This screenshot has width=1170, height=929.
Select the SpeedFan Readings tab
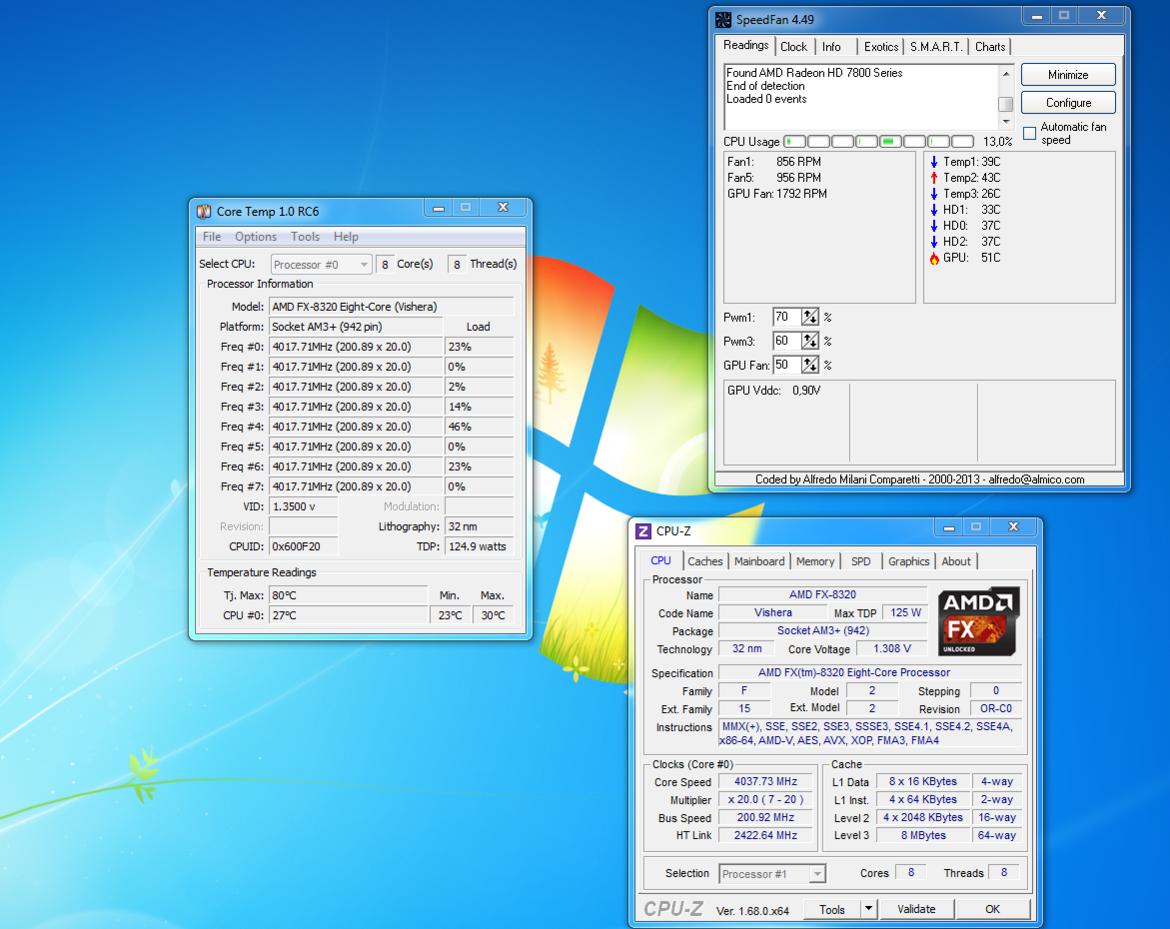745,46
